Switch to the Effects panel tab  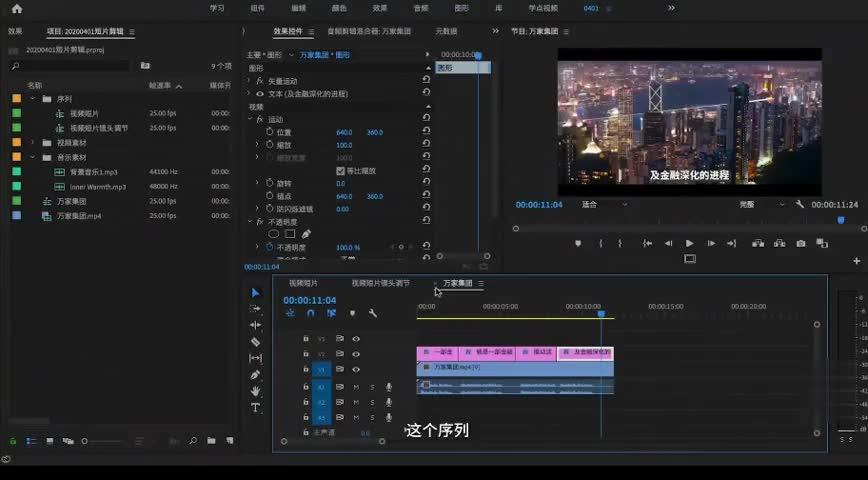click(15, 31)
